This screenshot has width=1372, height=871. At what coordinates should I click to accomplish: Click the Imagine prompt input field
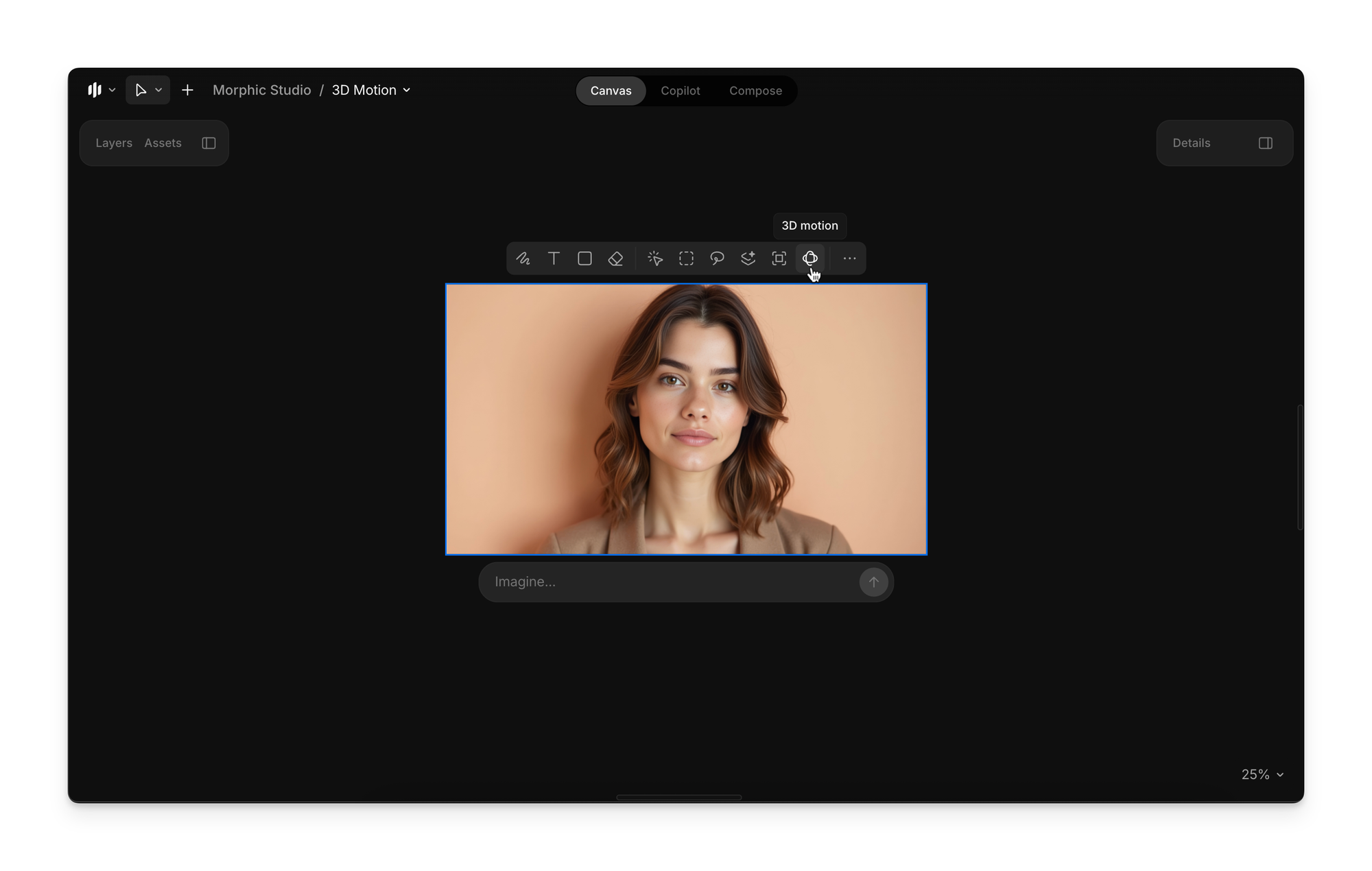tap(669, 582)
